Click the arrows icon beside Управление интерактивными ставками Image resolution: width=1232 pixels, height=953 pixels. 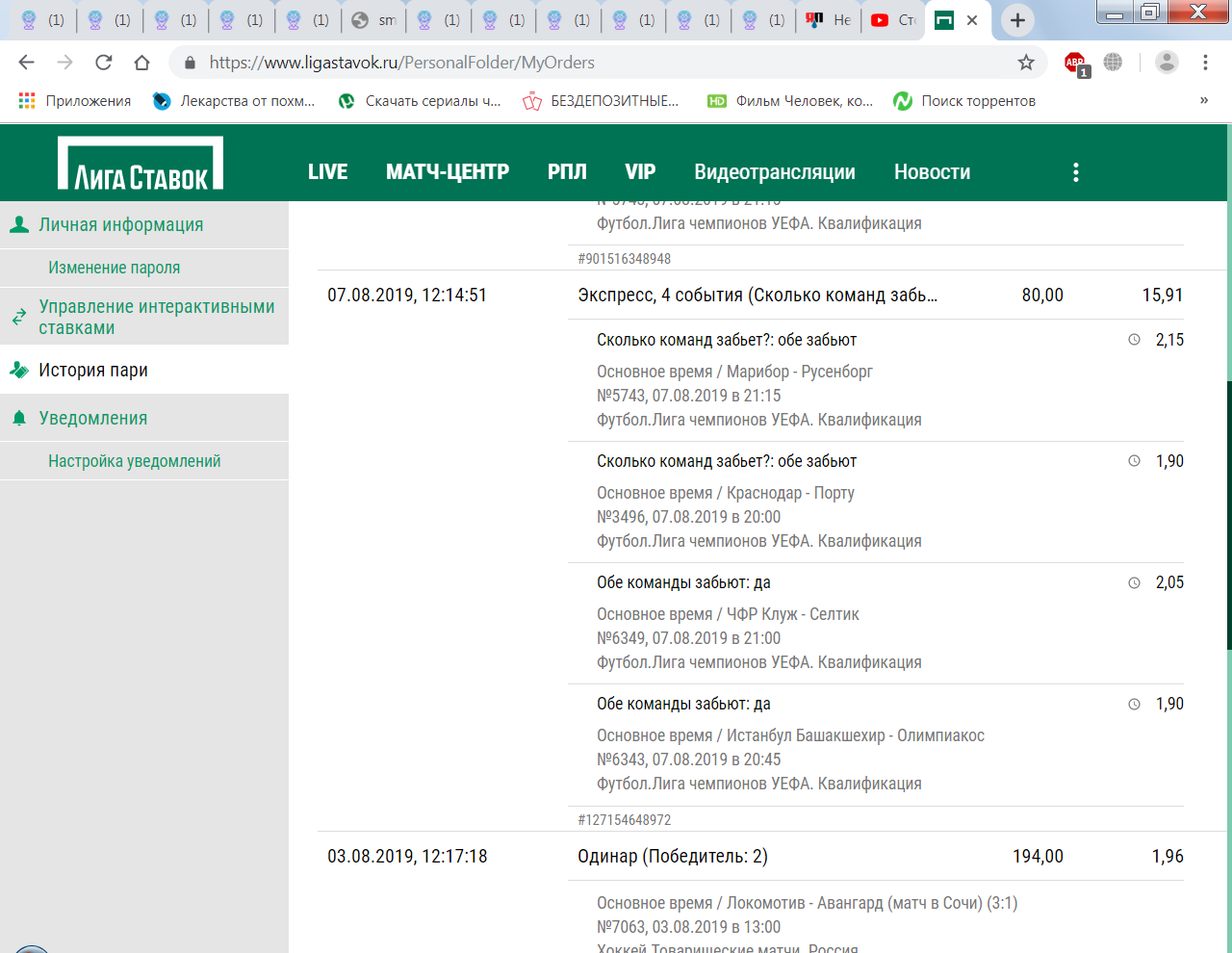point(18,317)
